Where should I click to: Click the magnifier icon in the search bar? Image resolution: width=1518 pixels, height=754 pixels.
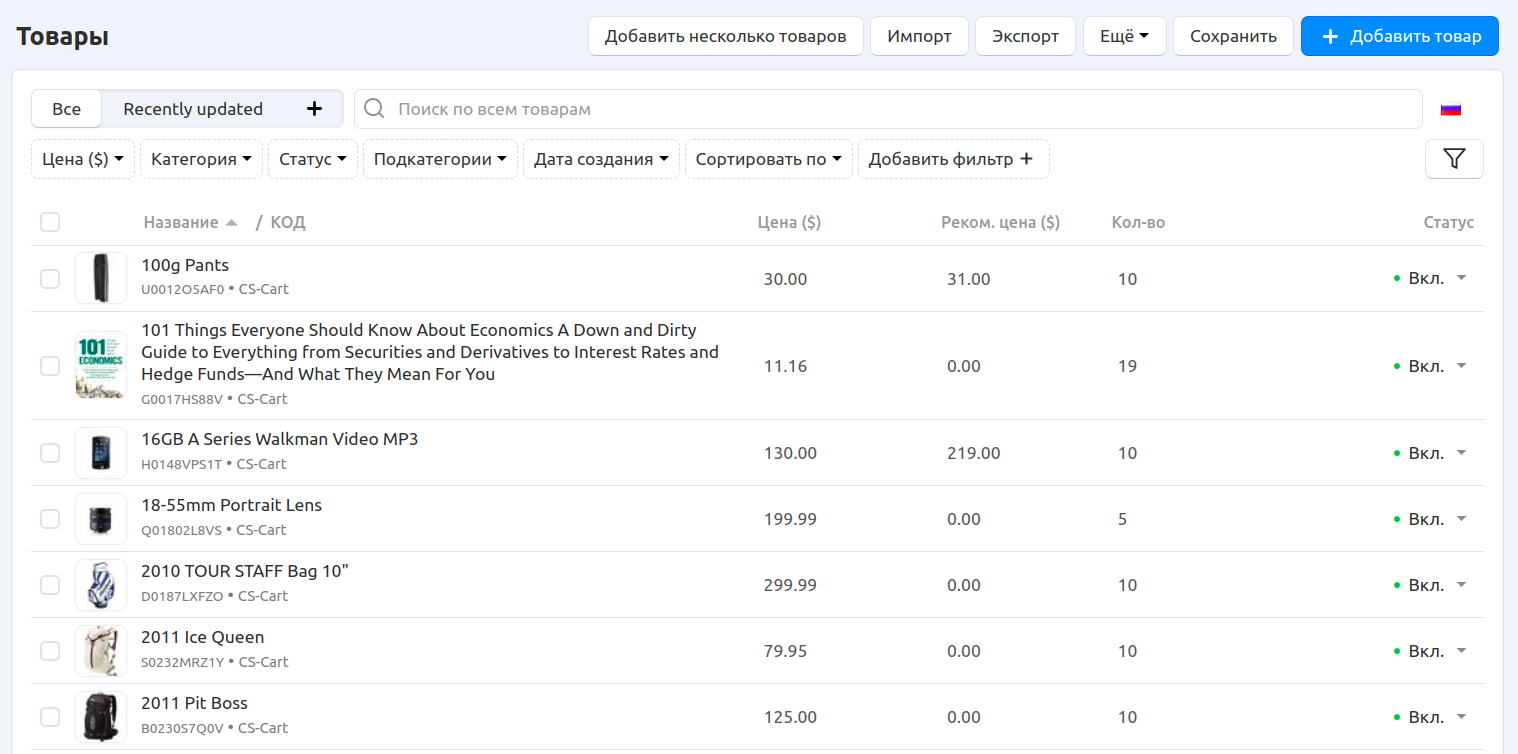[375, 109]
